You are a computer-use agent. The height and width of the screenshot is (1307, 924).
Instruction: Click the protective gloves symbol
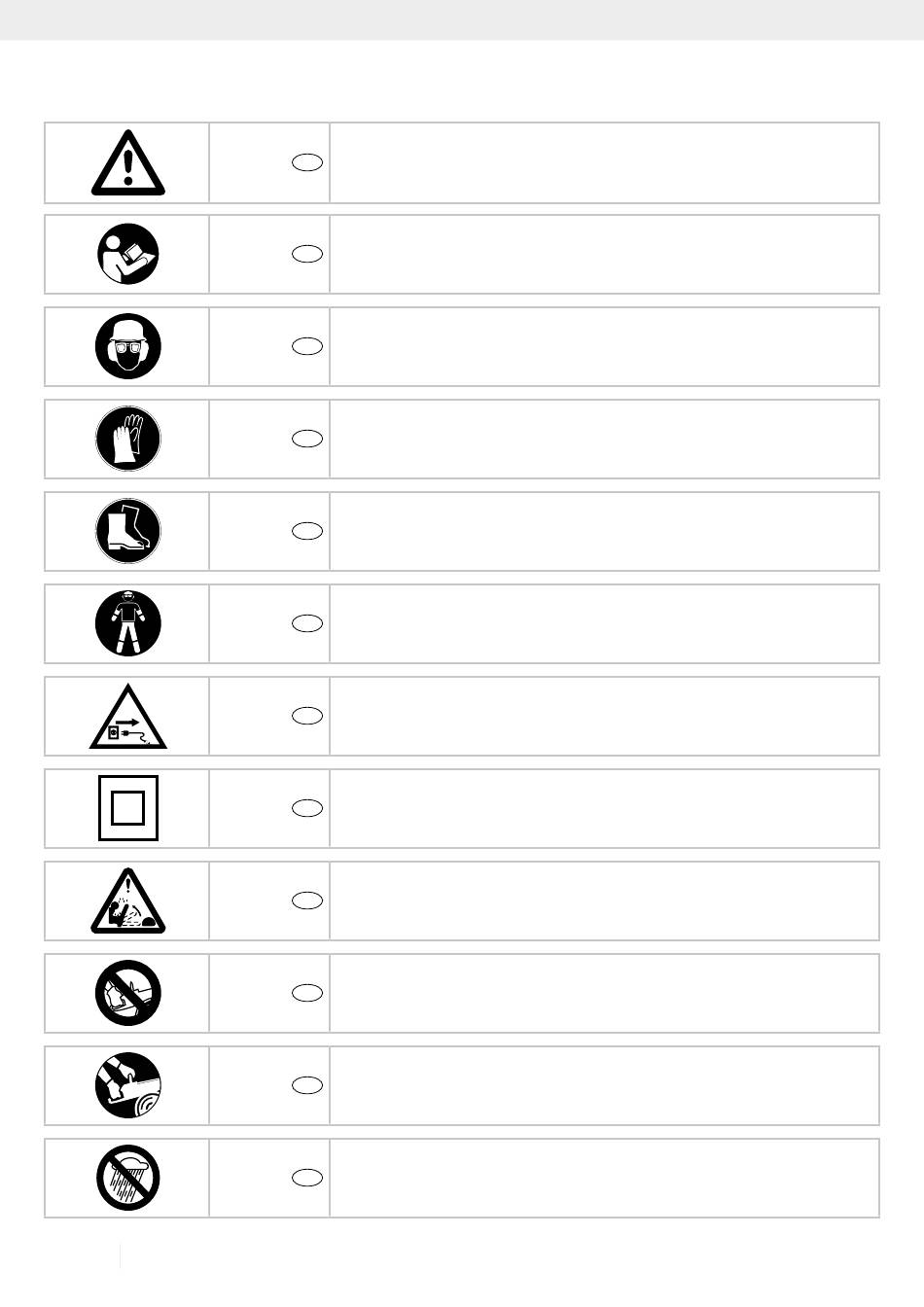click(128, 439)
